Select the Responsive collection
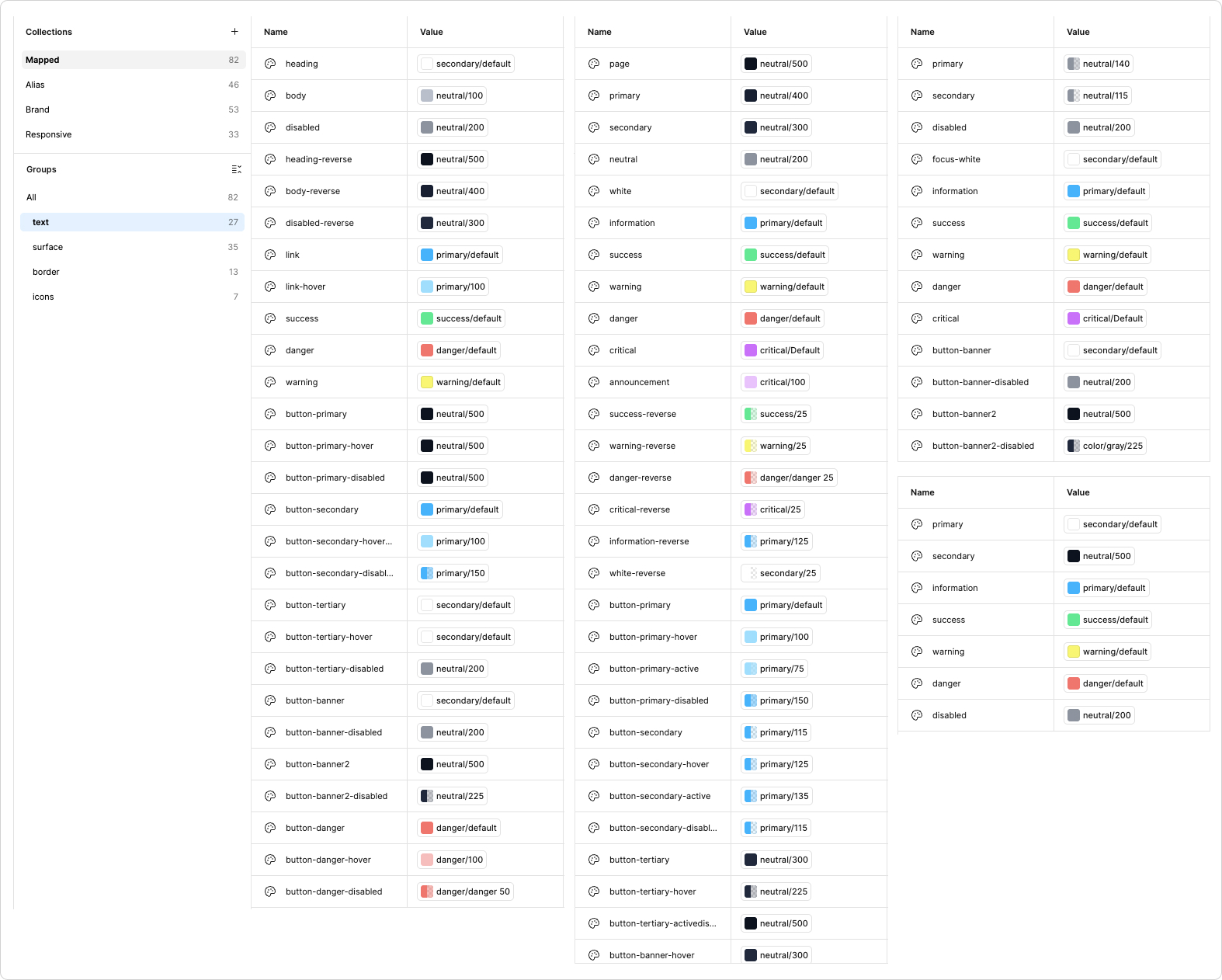The image size is (1222, 980). pyautogui.click(x=48, y=134)
